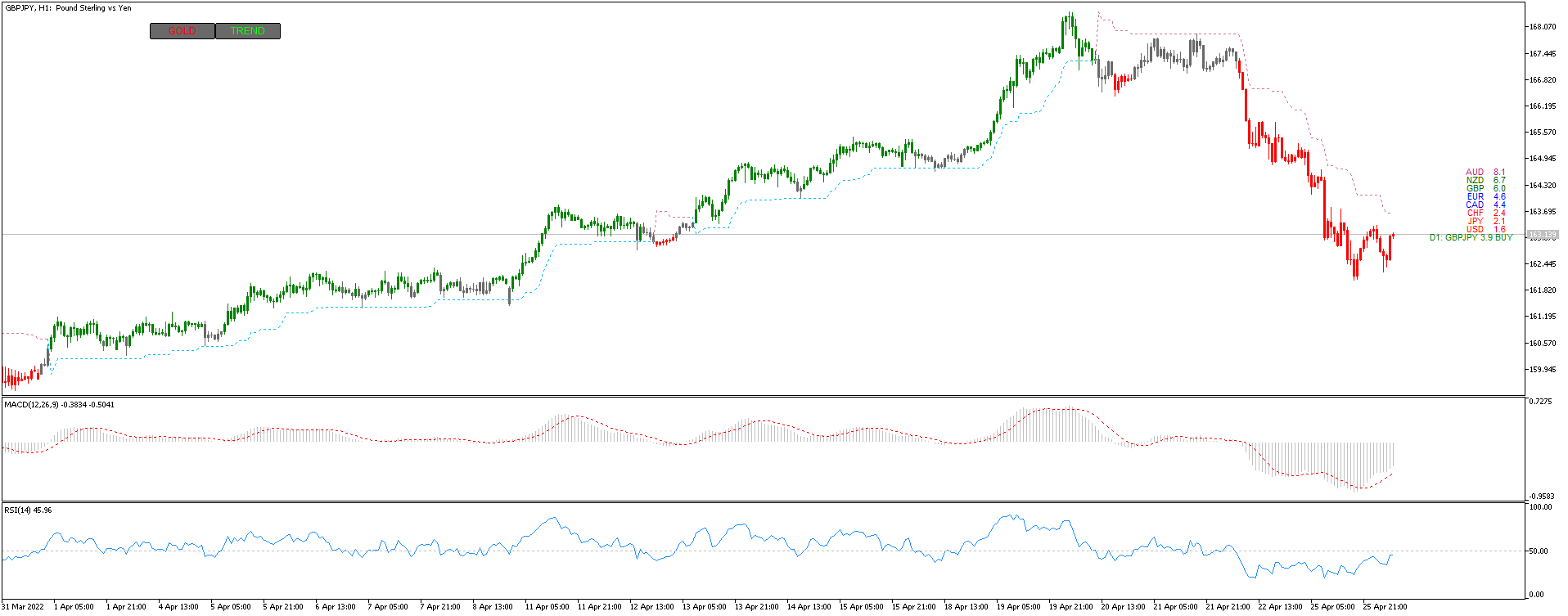Click the 25 Apr 21:00 time label
The width and height of the screenshot is (1568, 616).
(x=1386, y=607)
